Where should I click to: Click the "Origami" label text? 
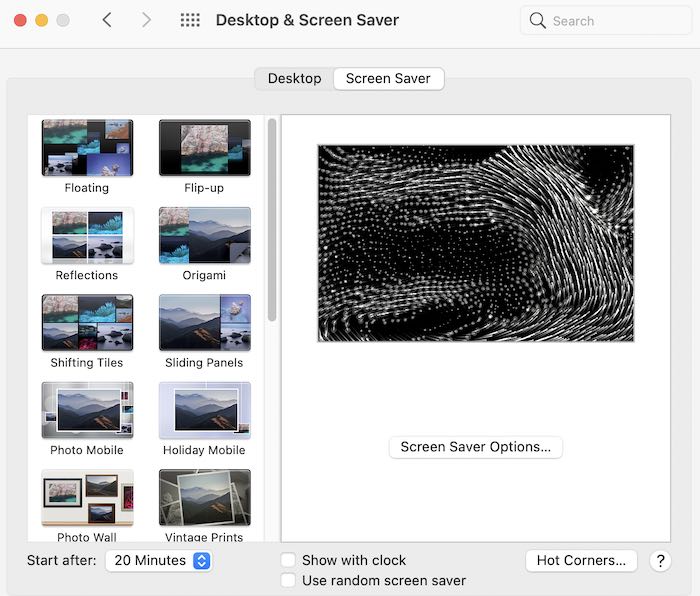pos(204,275)
